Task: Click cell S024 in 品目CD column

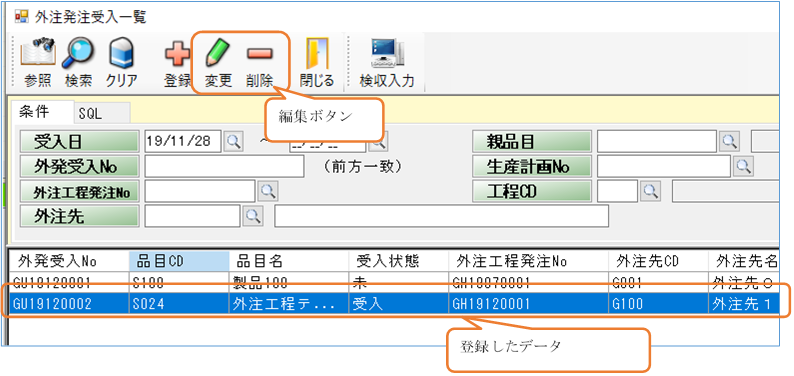Action: tap(179, 303)
